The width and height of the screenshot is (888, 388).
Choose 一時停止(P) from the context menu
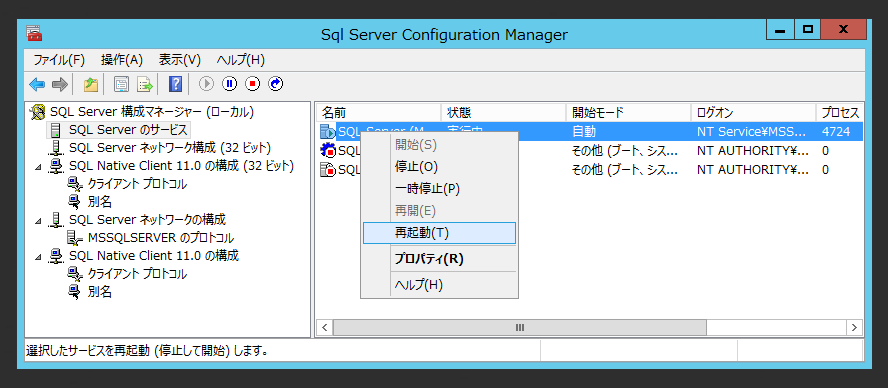439,189
